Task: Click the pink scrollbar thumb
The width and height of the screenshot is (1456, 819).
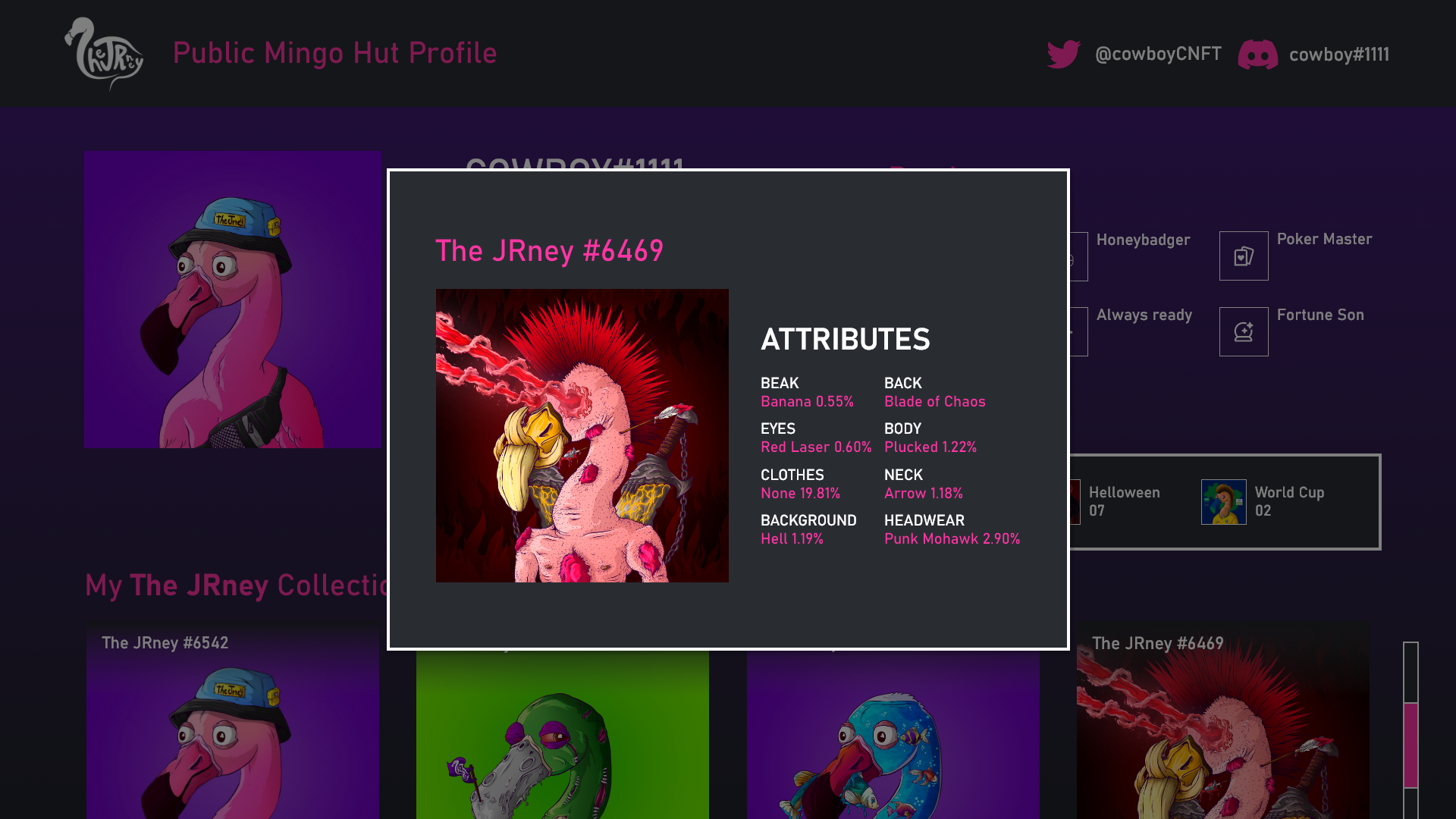Action: tap(1410, 745)
